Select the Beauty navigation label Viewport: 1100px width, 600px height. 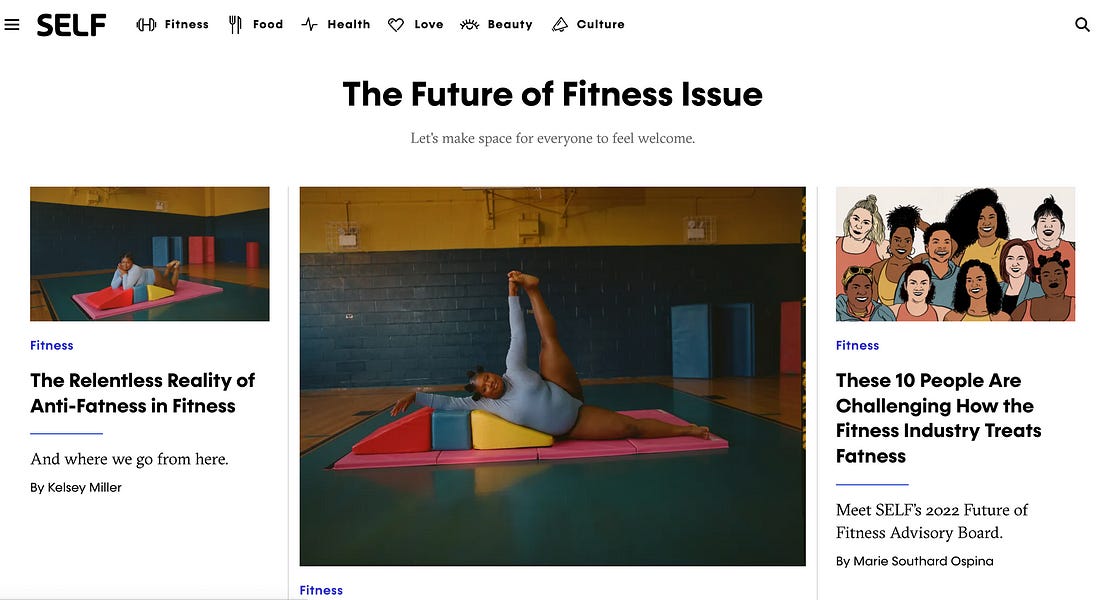(x=510, y=25)
